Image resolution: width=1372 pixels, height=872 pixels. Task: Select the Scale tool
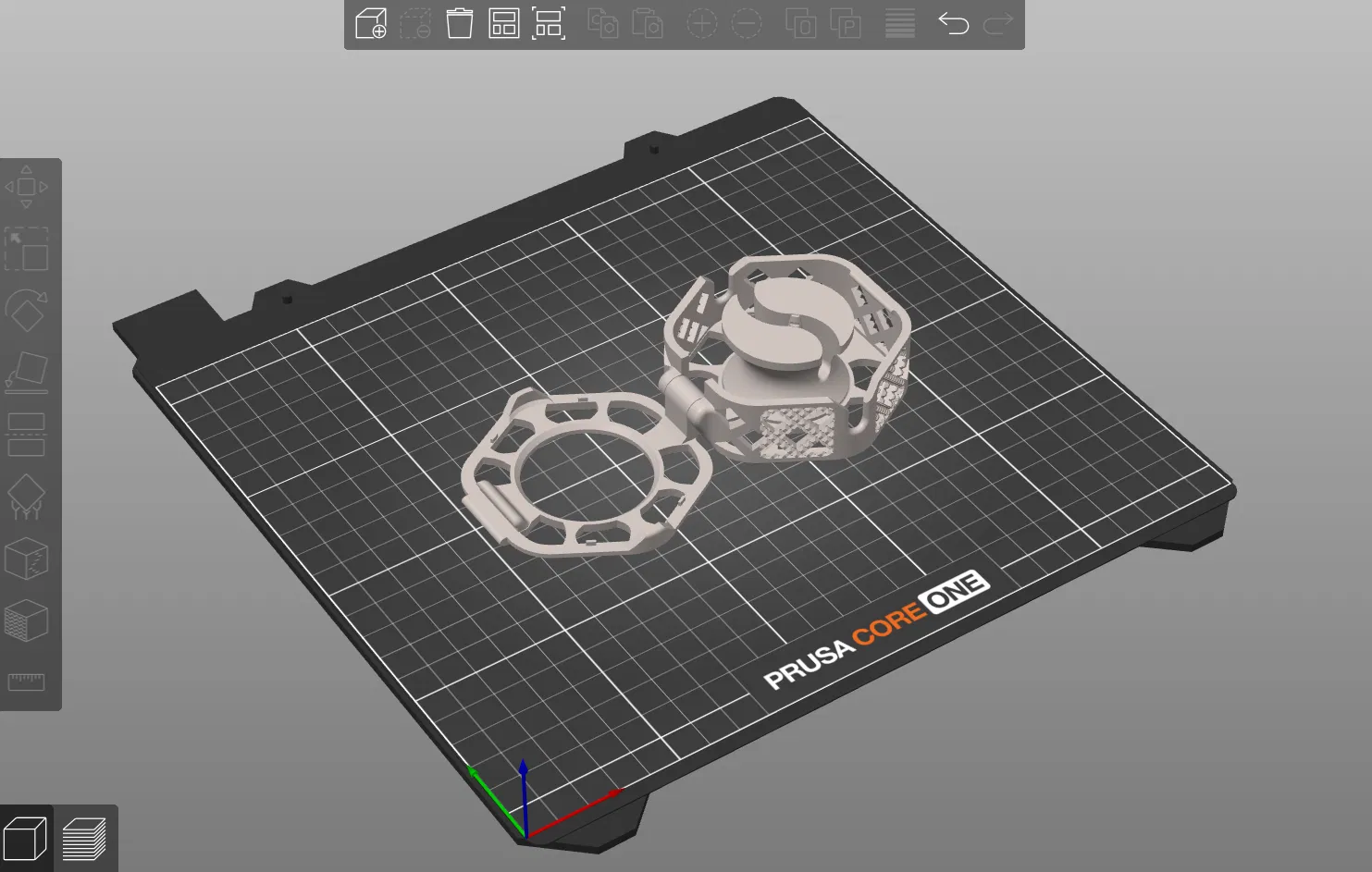26,249
